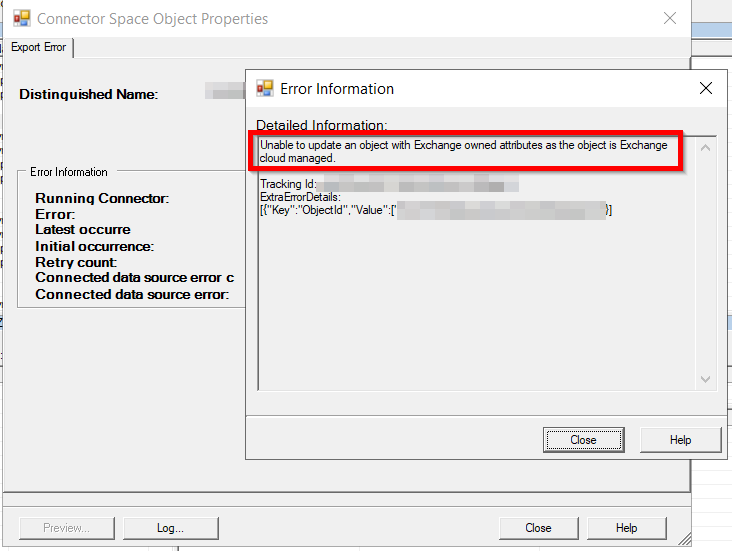Click the Retry count label
The height and width of the screenshot is (551, 732).
[76, 262]
